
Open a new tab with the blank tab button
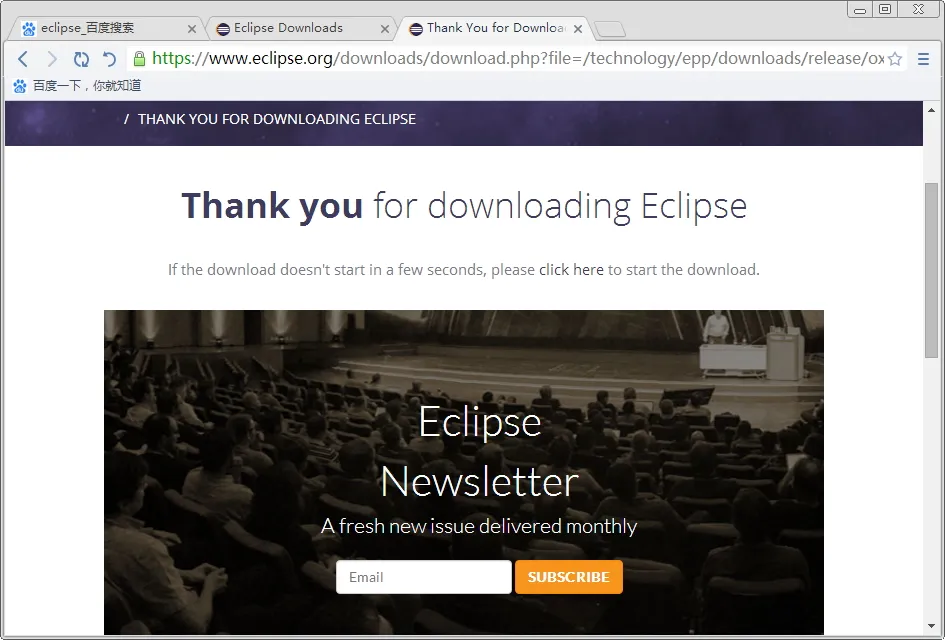609,29
